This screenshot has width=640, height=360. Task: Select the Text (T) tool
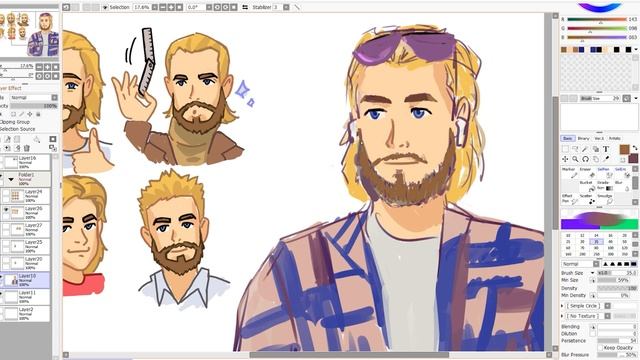pos(606,149)
